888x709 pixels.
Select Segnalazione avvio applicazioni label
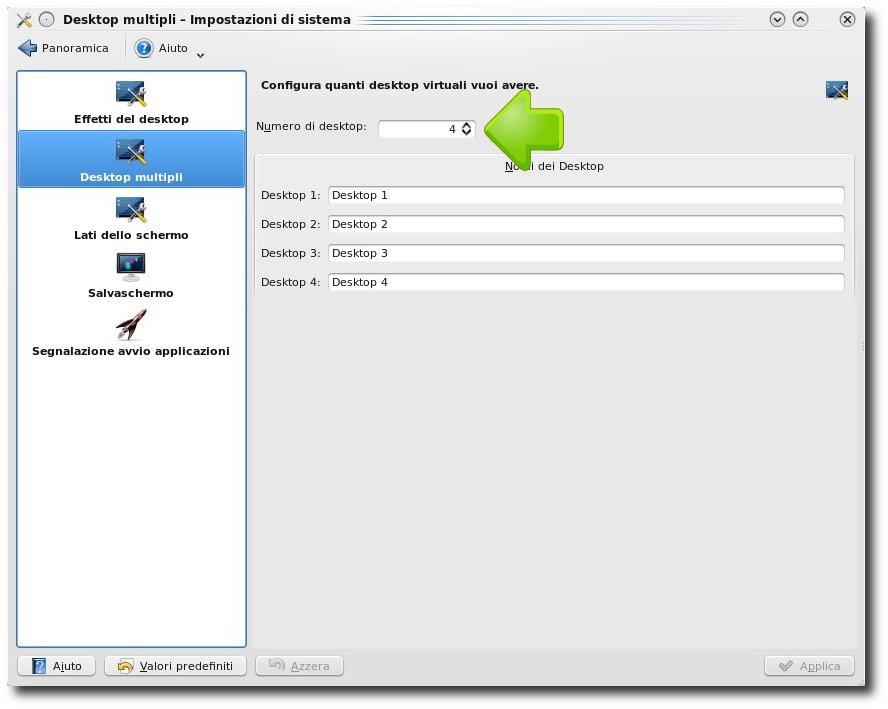pos(131,351)
